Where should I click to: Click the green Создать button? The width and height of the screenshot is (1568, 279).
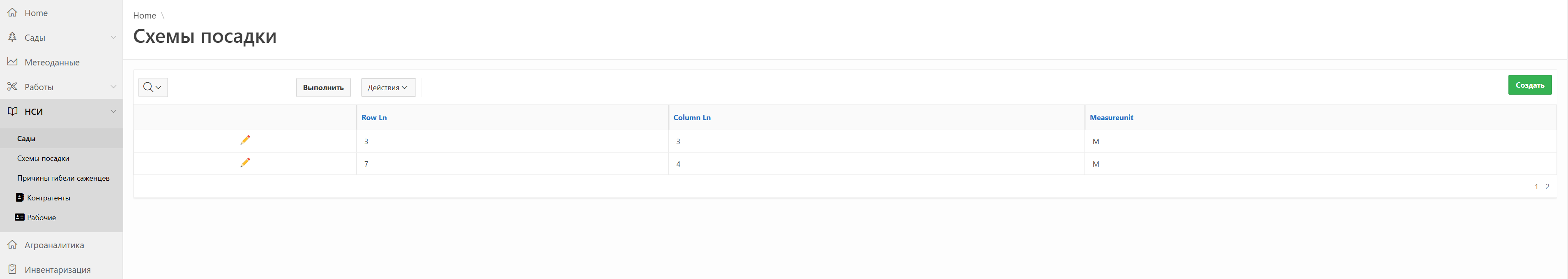pos(1529,85)
